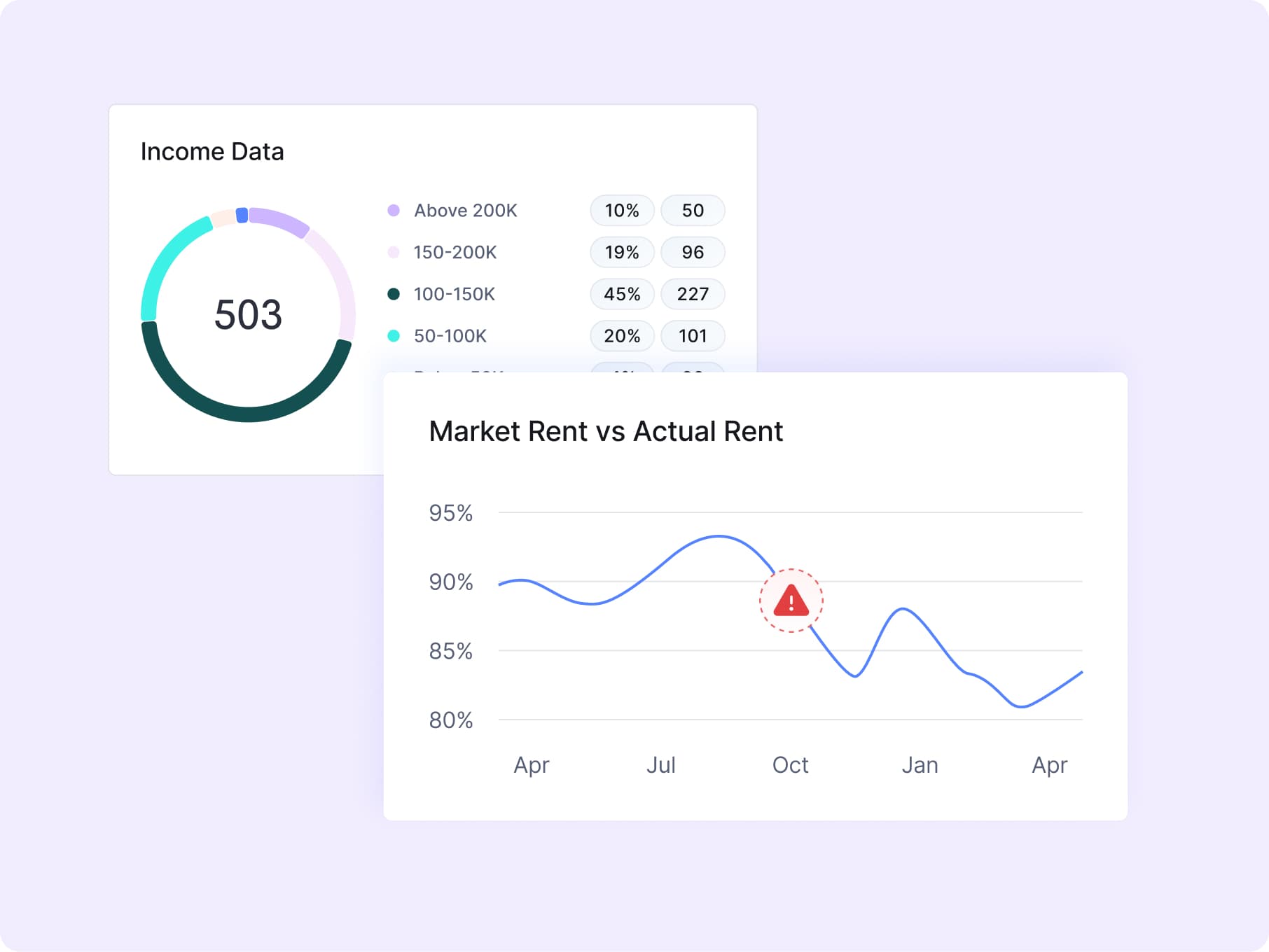
Task: Toggle the 50-100K income band
Action: tap(450, 336)
